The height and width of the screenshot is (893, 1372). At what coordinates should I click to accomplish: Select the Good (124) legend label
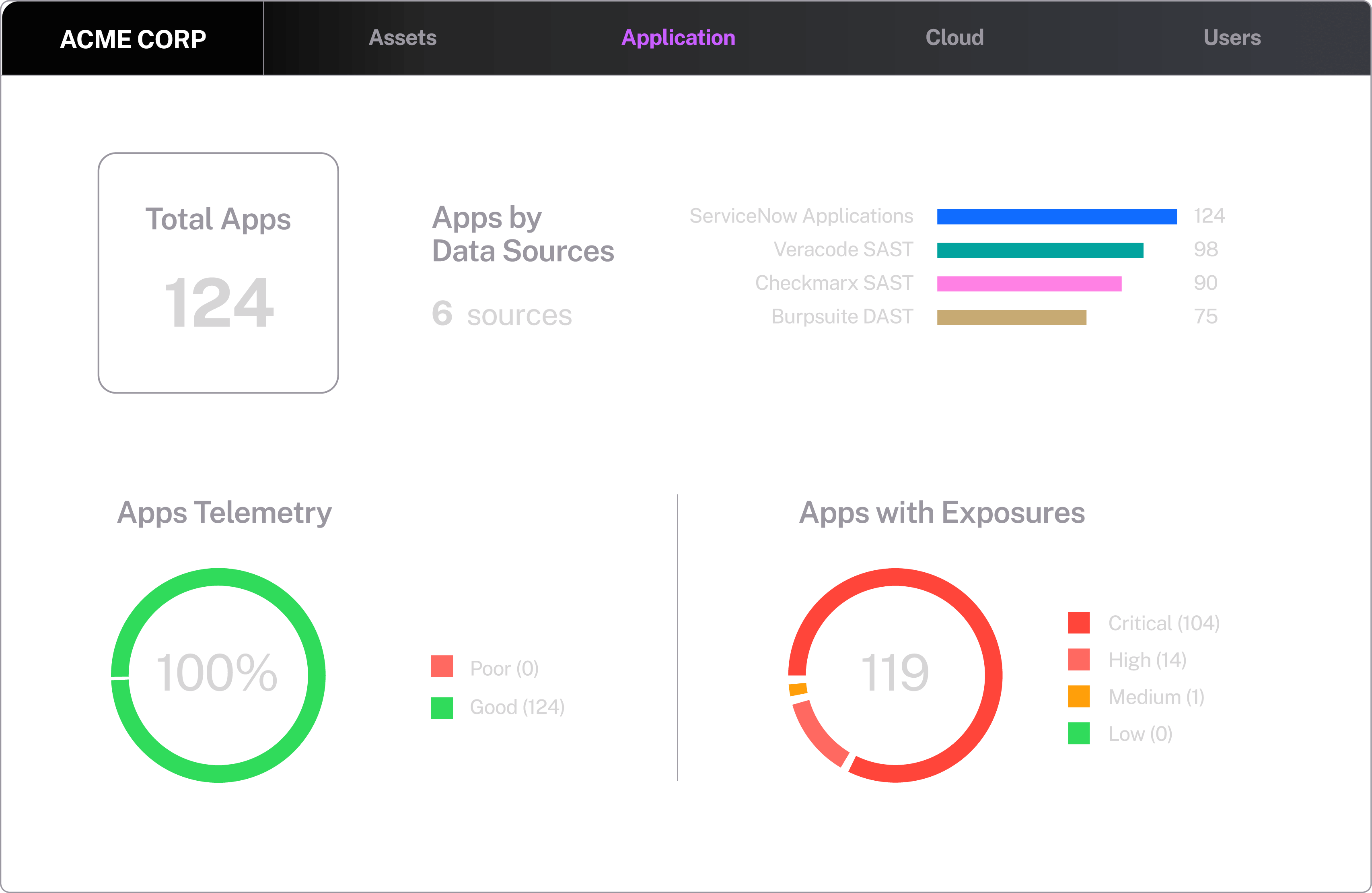click(517, 707)
